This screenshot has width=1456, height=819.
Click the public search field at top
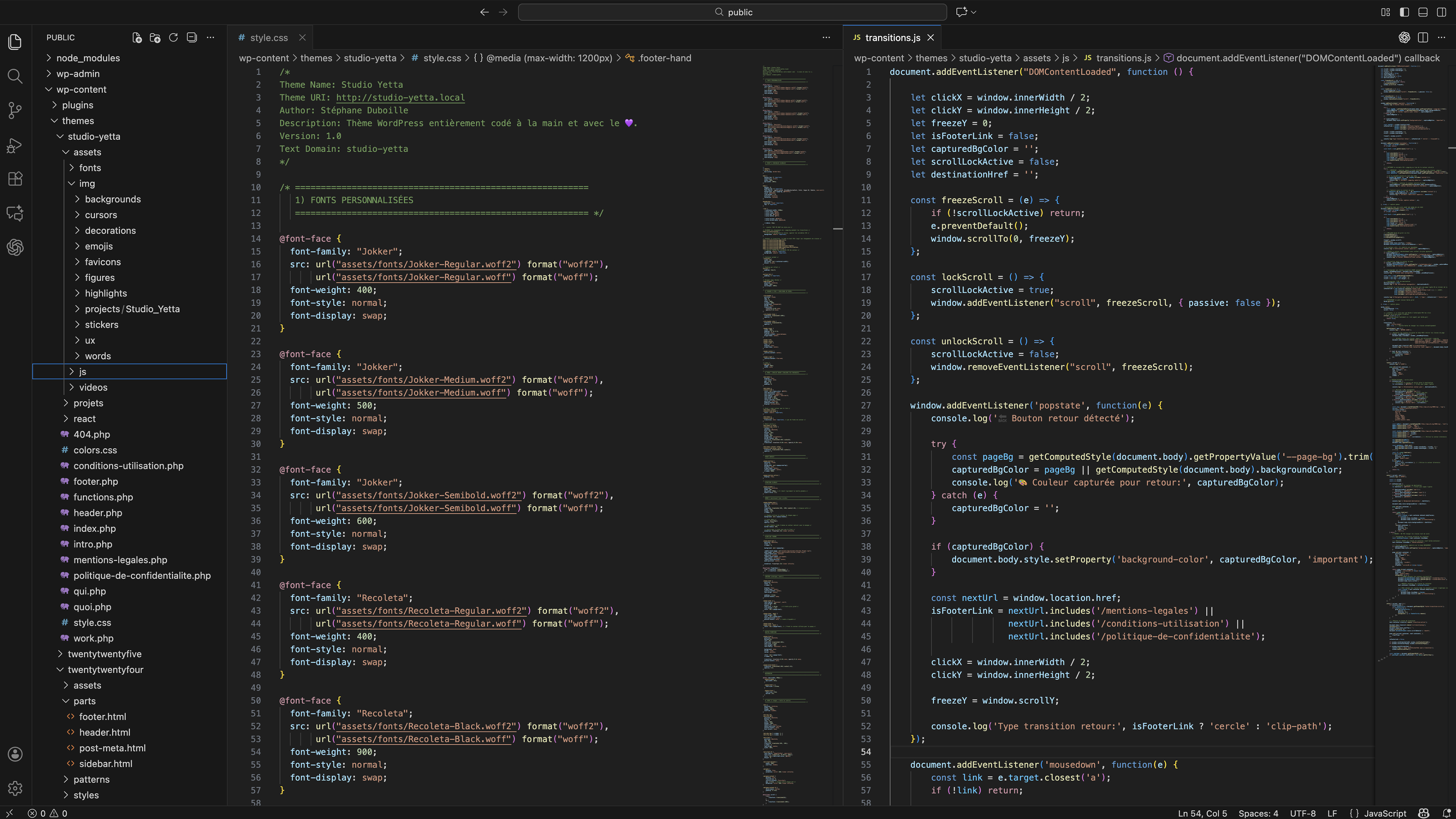(732, 12)
